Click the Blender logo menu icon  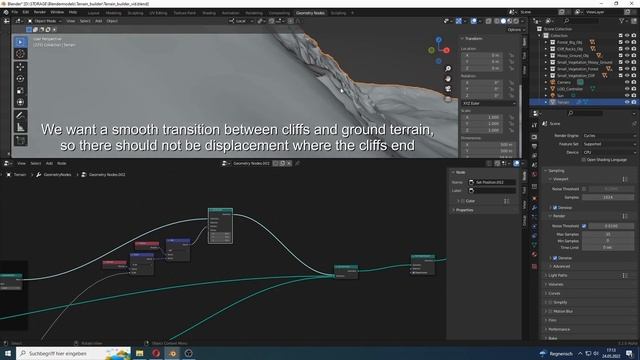(6, 12)
